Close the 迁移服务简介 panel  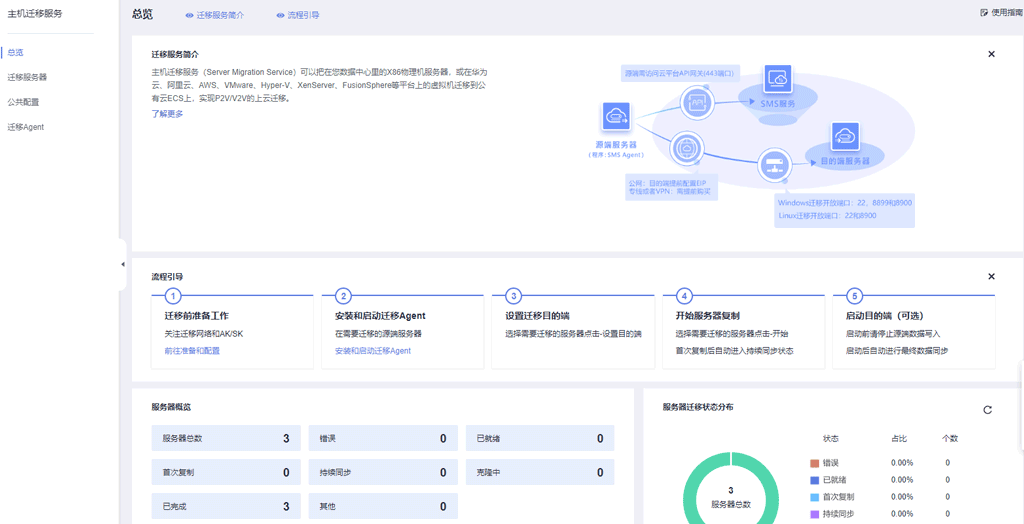point(991,54)
